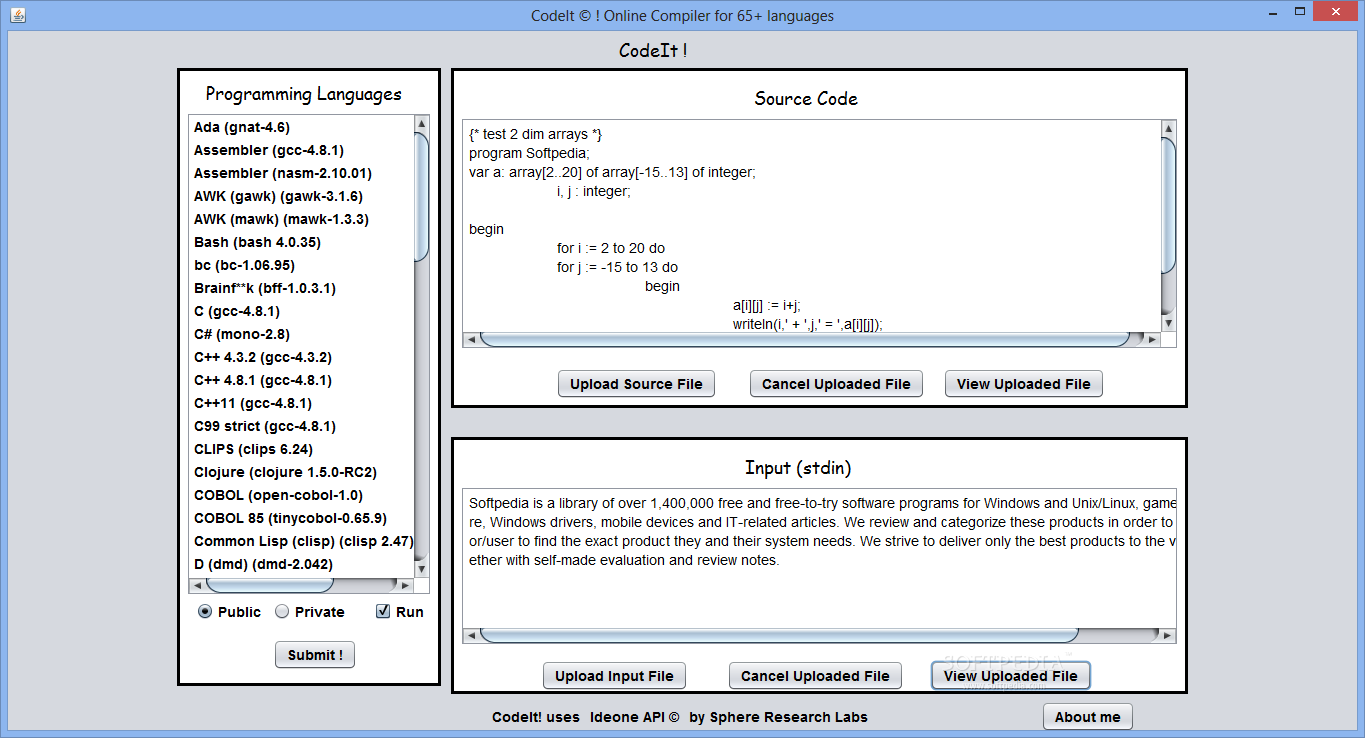
Task: Click Source Code scroll right arrow
Action: point(1152,340)
